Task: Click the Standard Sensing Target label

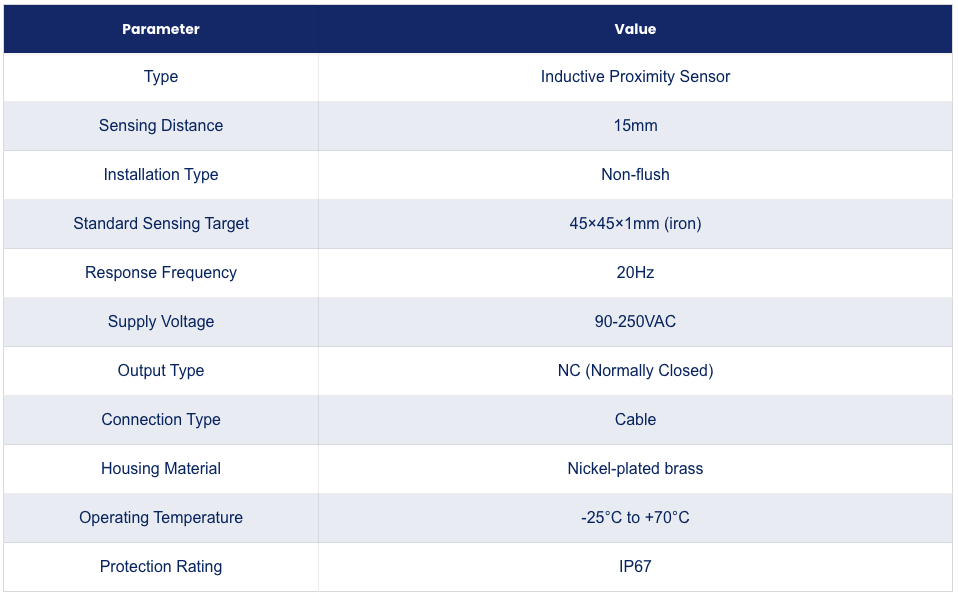Action: 161,224
